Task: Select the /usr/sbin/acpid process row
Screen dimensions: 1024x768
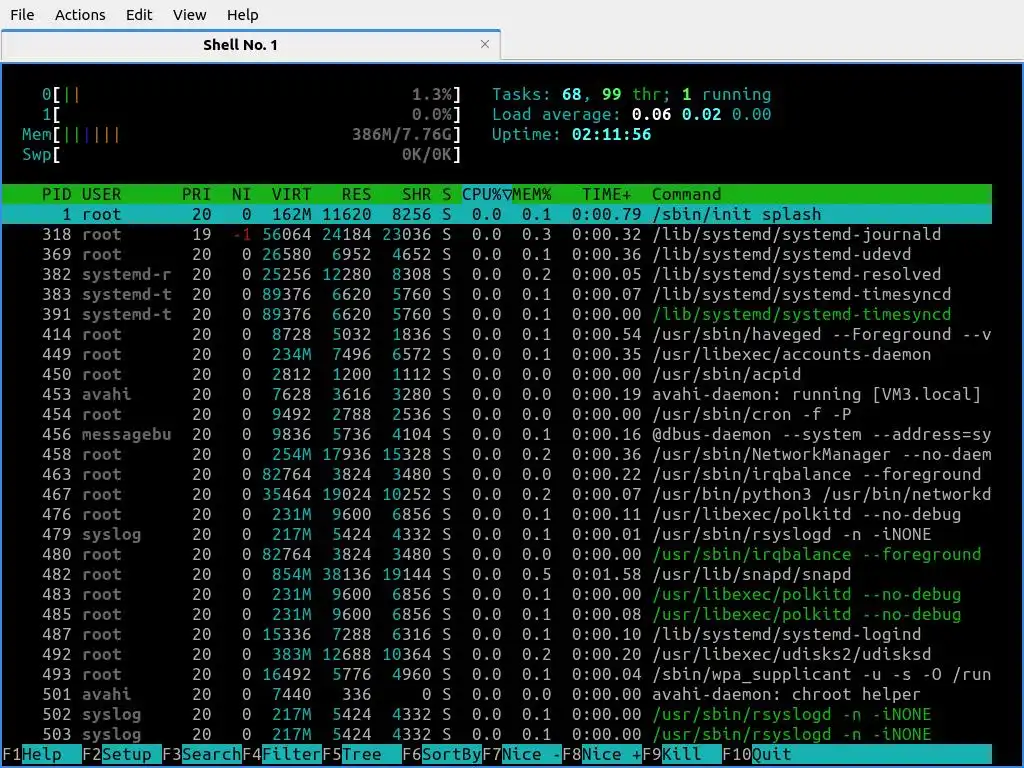Action: pos(497,374)
